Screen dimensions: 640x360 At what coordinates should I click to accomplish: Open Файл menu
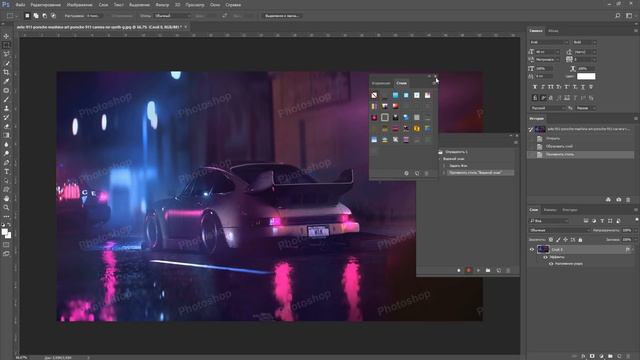pyautogui.click(x=20, y=5)
